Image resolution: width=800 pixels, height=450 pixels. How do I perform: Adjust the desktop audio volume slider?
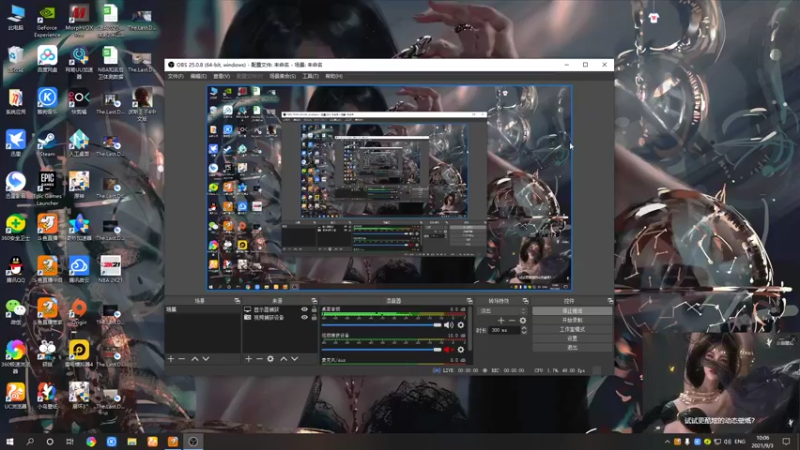pos(381,325)
